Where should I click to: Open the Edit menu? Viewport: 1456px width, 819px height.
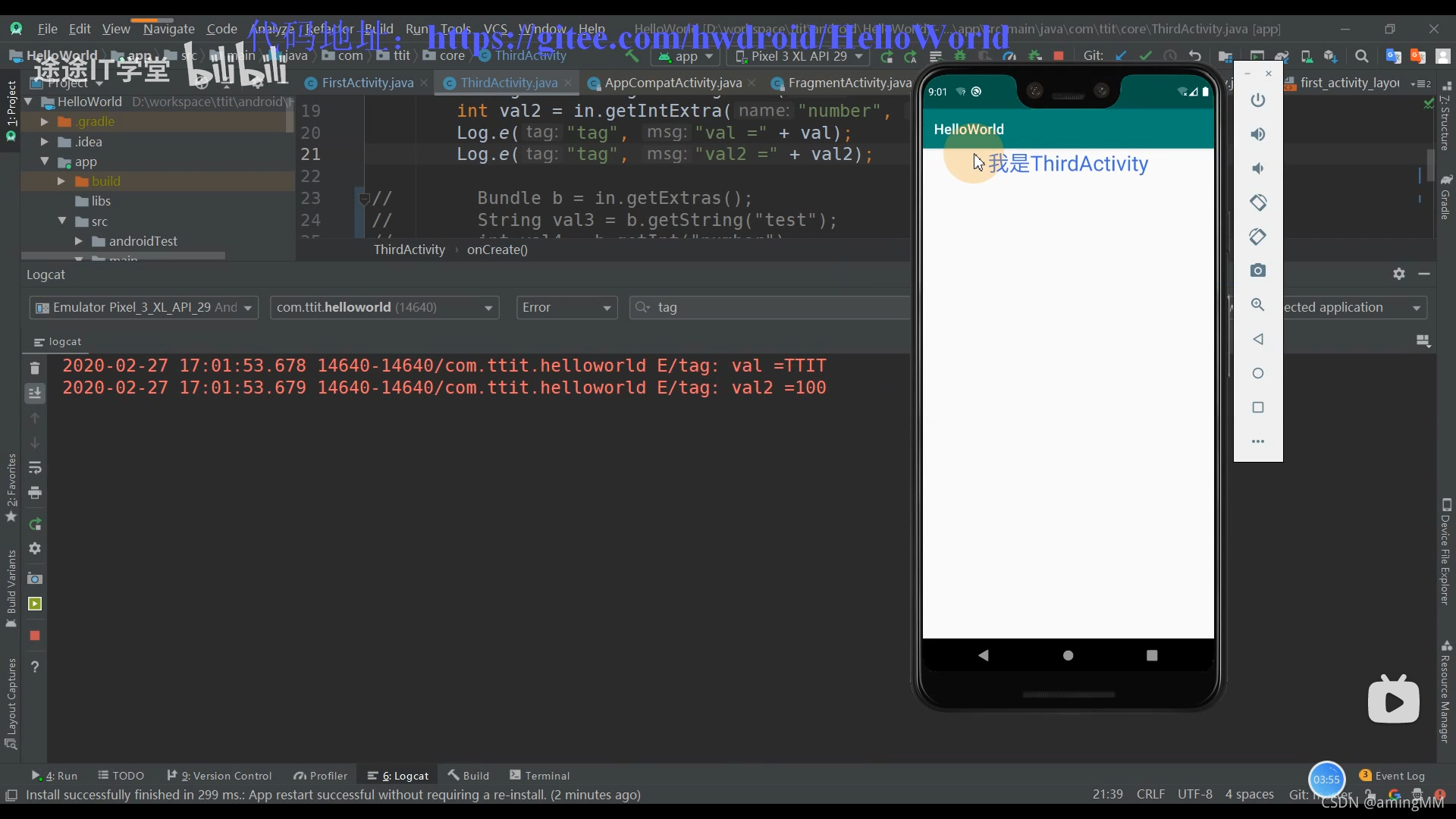click(80, 29)
